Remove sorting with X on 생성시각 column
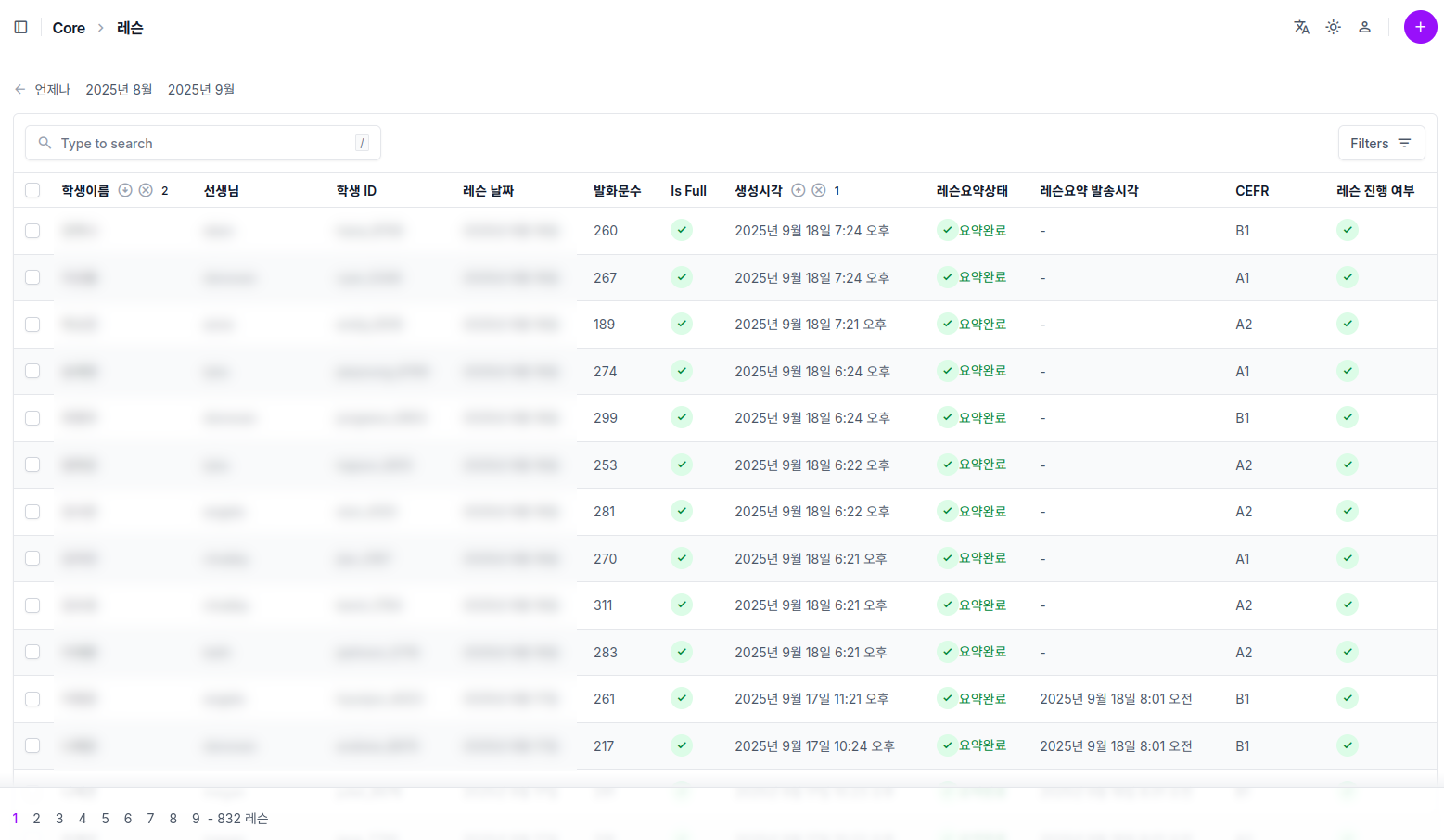The width and height of the screenshot is (1444, 840). [818, 190]
